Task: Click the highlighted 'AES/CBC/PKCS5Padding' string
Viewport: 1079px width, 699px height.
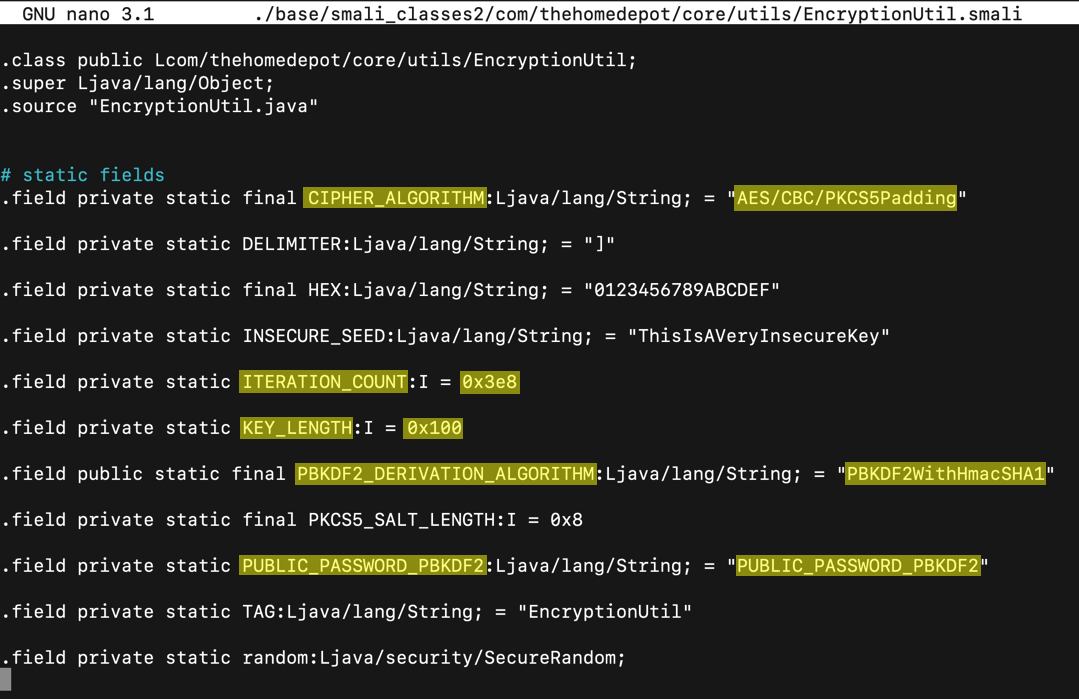Action: coord(845,198)
